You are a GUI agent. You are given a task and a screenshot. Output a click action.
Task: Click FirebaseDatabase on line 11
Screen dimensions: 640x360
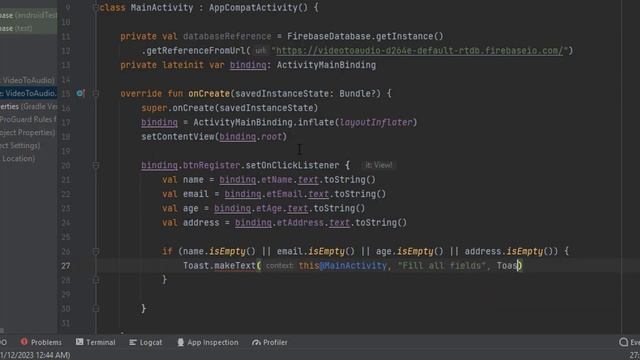329,36
